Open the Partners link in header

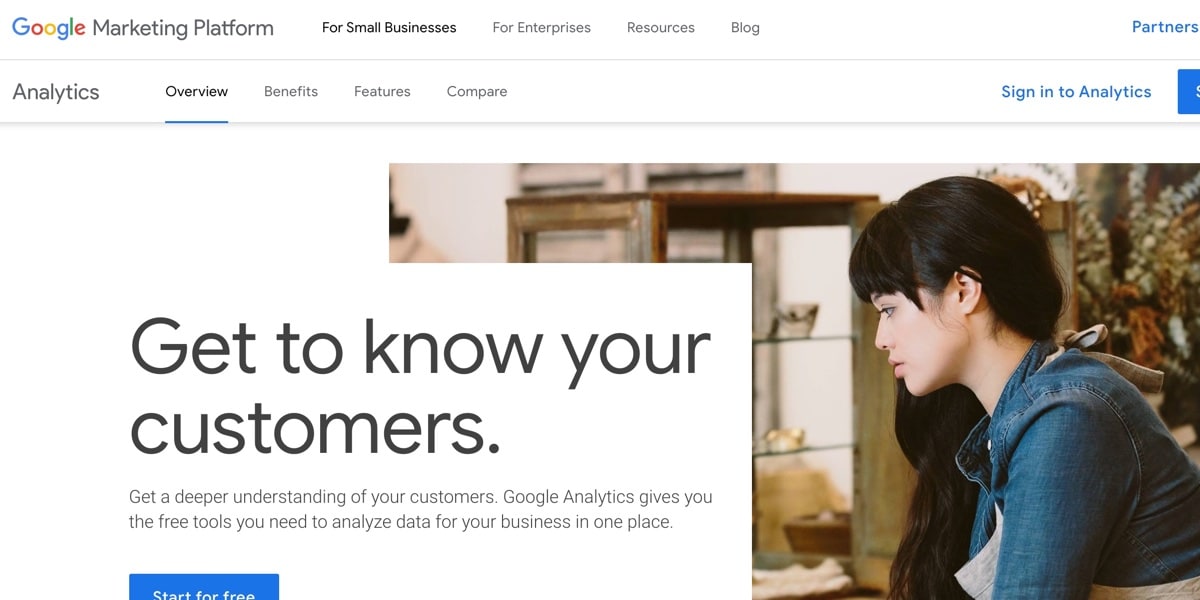pos(1164,27)
